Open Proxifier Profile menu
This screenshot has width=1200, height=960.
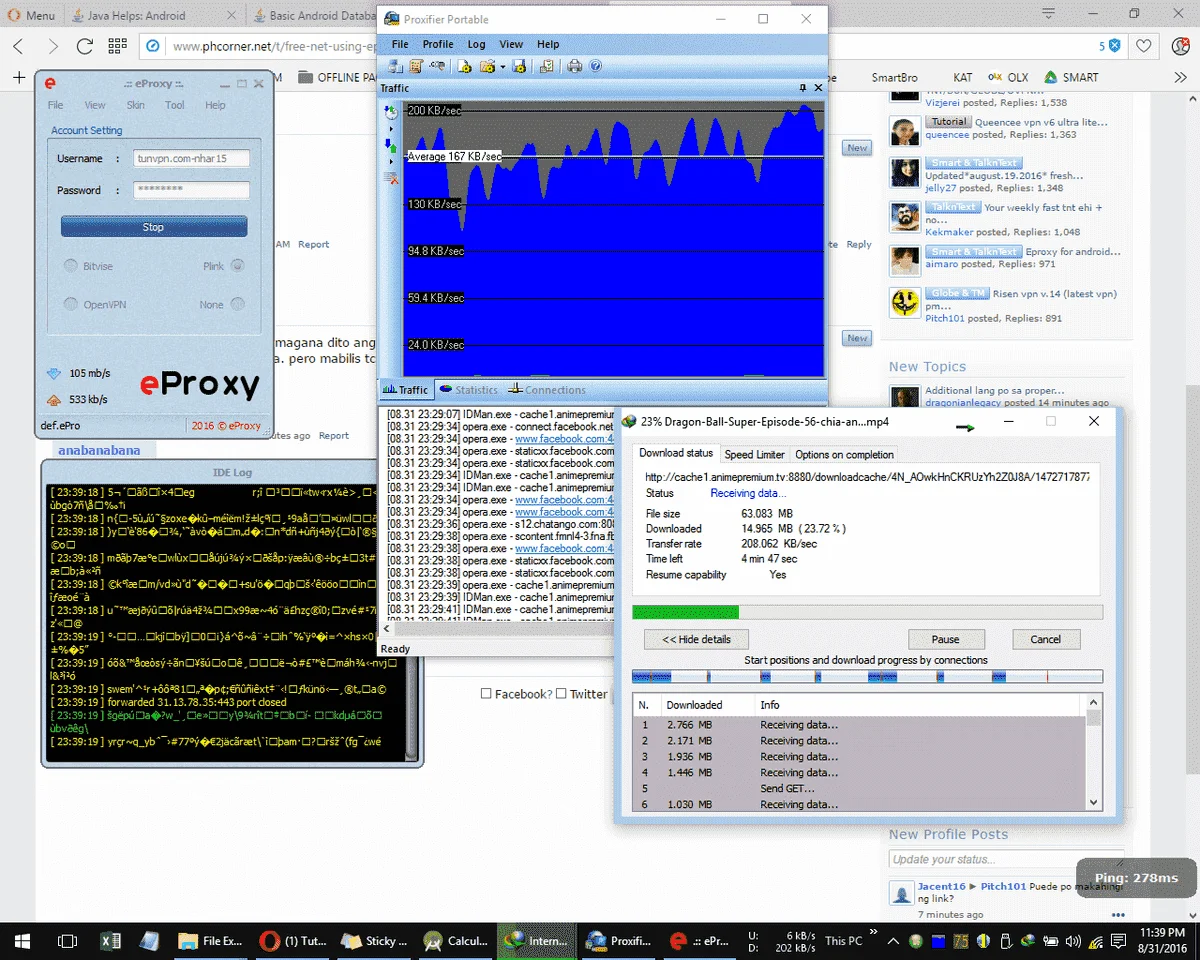pos(438,44)
